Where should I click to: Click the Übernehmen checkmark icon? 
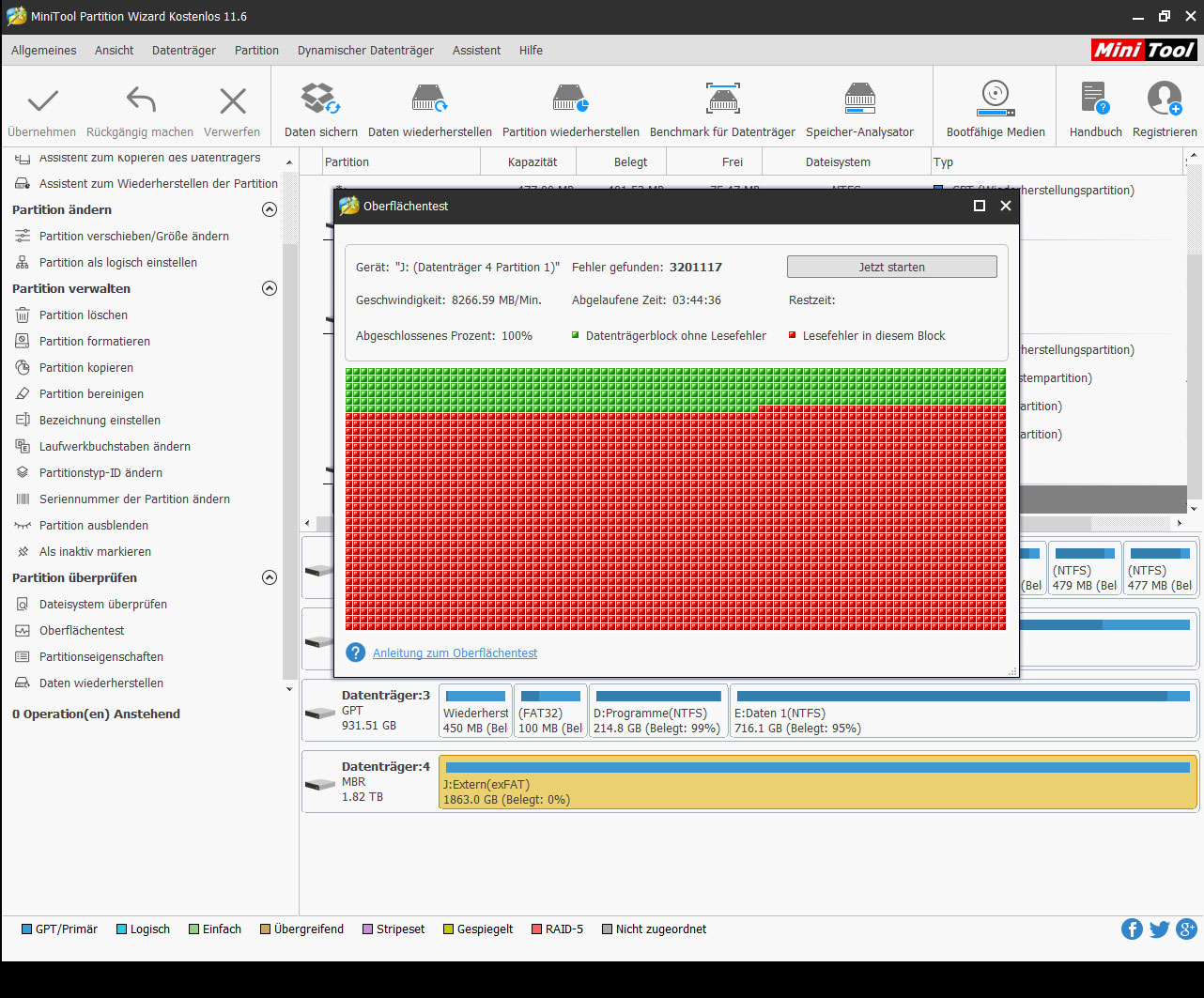click(x=43, y=100)
